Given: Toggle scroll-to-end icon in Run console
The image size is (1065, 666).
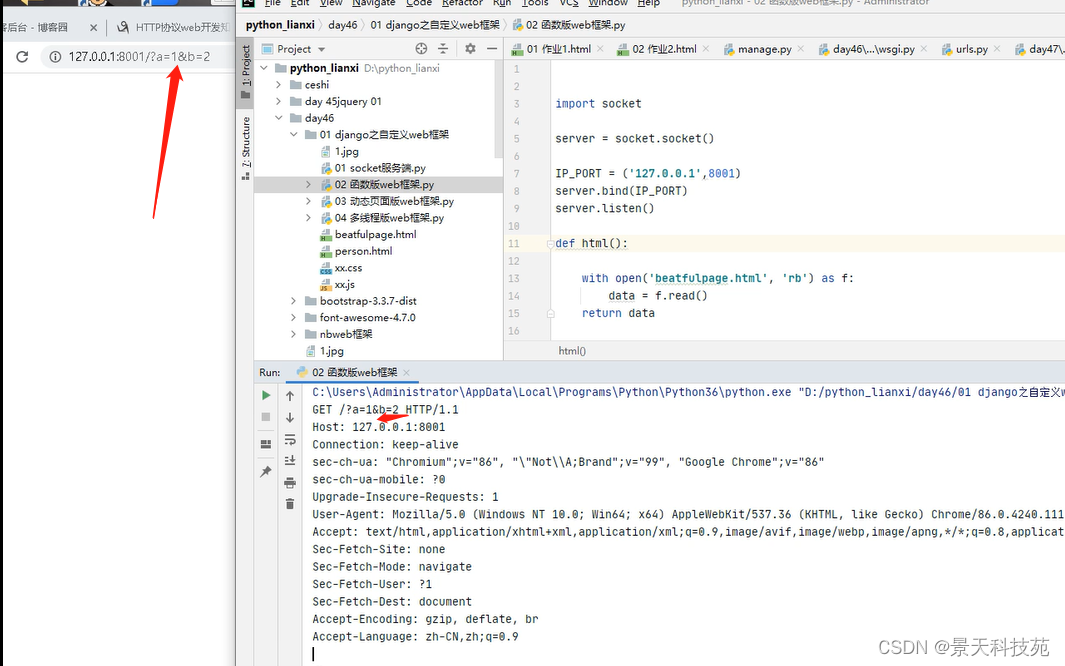Looking at the screenshot, I should pyautogui.click(x=290, y=460).
